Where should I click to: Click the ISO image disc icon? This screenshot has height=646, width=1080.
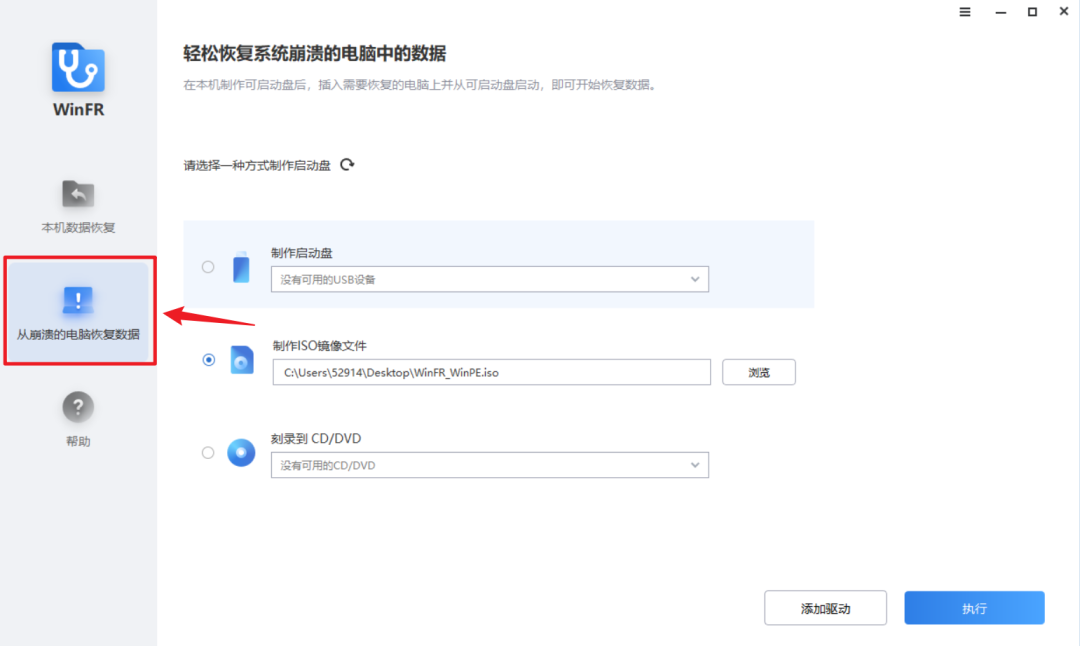point(241,361)
